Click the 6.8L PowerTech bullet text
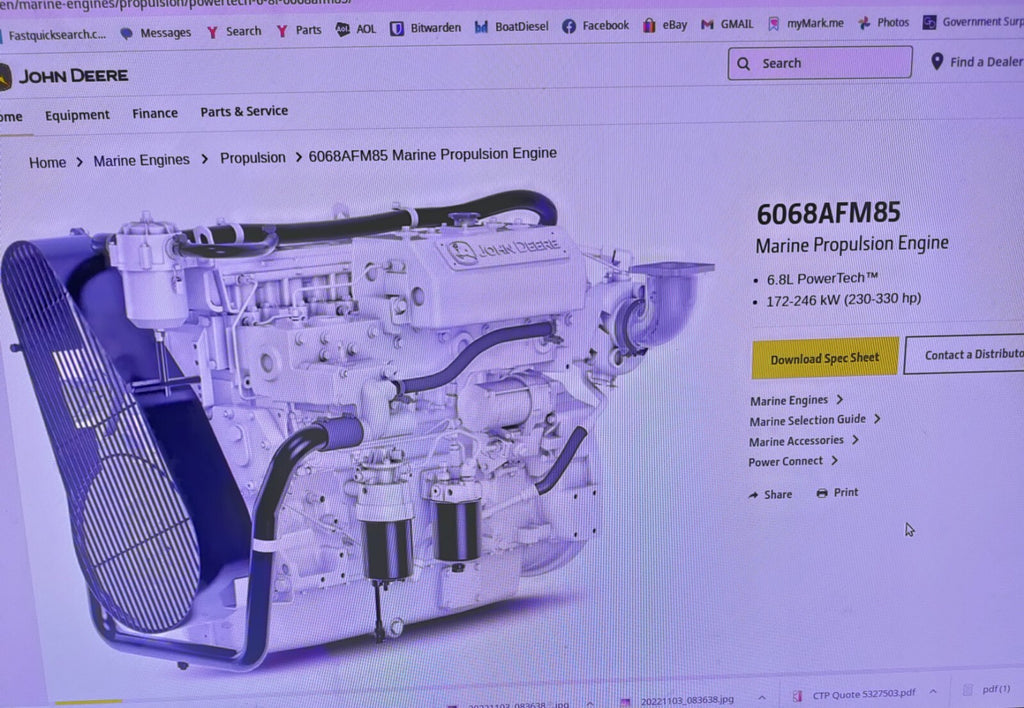This screenshot has width=1024, height=708. click(x=822, y=279)
